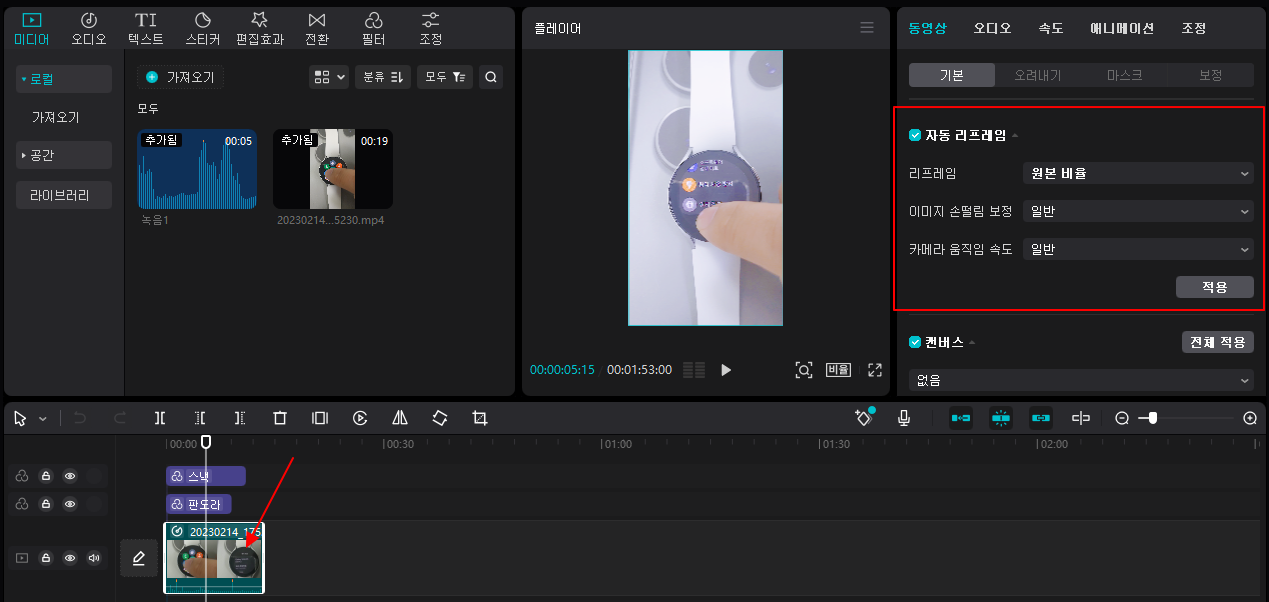Open the grid view layout dropdown
This screenshot has width=1269, height=602.
(x=329, y=77)
